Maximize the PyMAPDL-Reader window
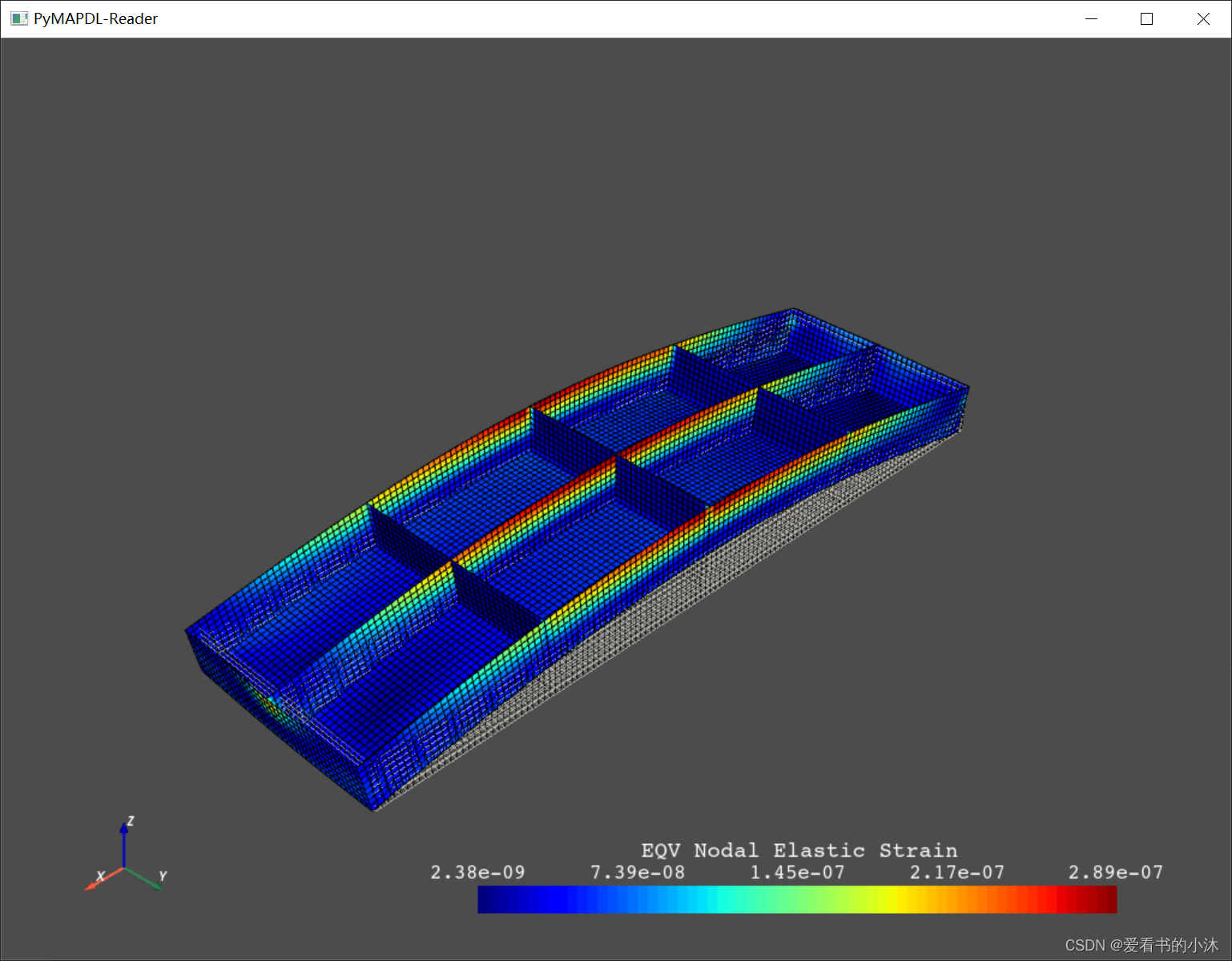This screenshot has width=1232, height=961. click(1146, 18)
